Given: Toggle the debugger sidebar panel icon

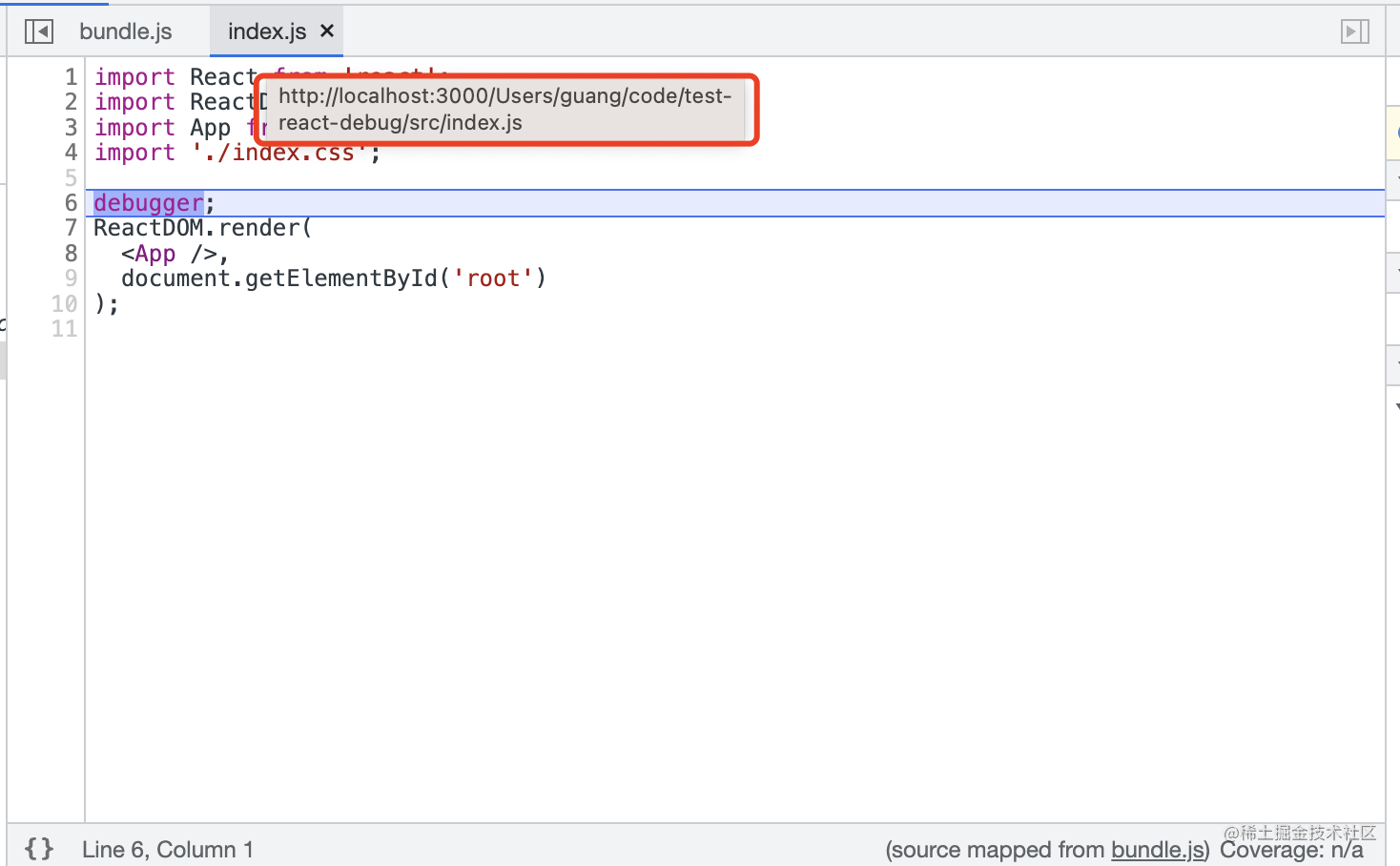Looking at the screenshot, I should 1354,31.
